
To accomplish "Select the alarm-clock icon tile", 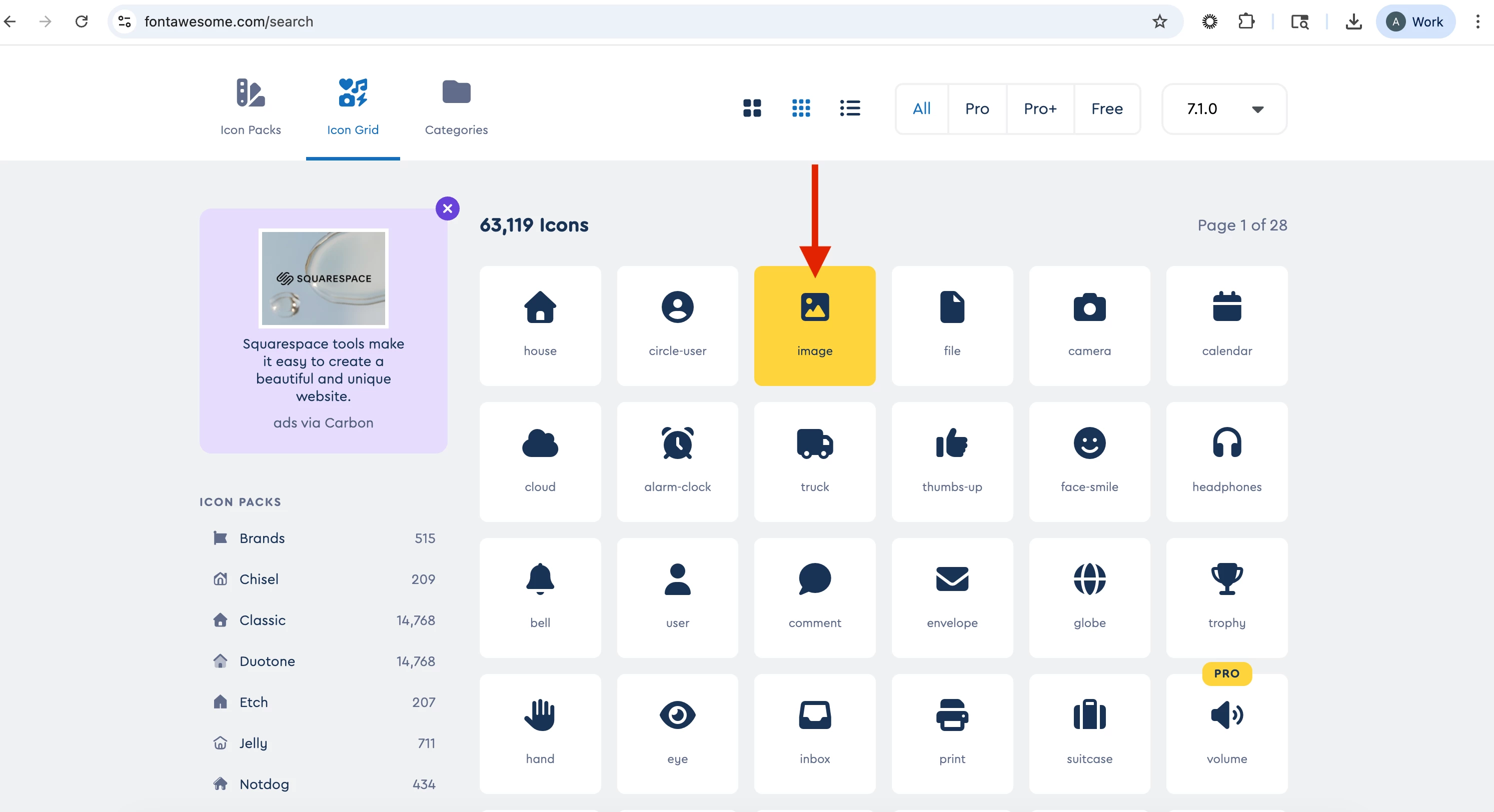I will click(x=677, y=461).
